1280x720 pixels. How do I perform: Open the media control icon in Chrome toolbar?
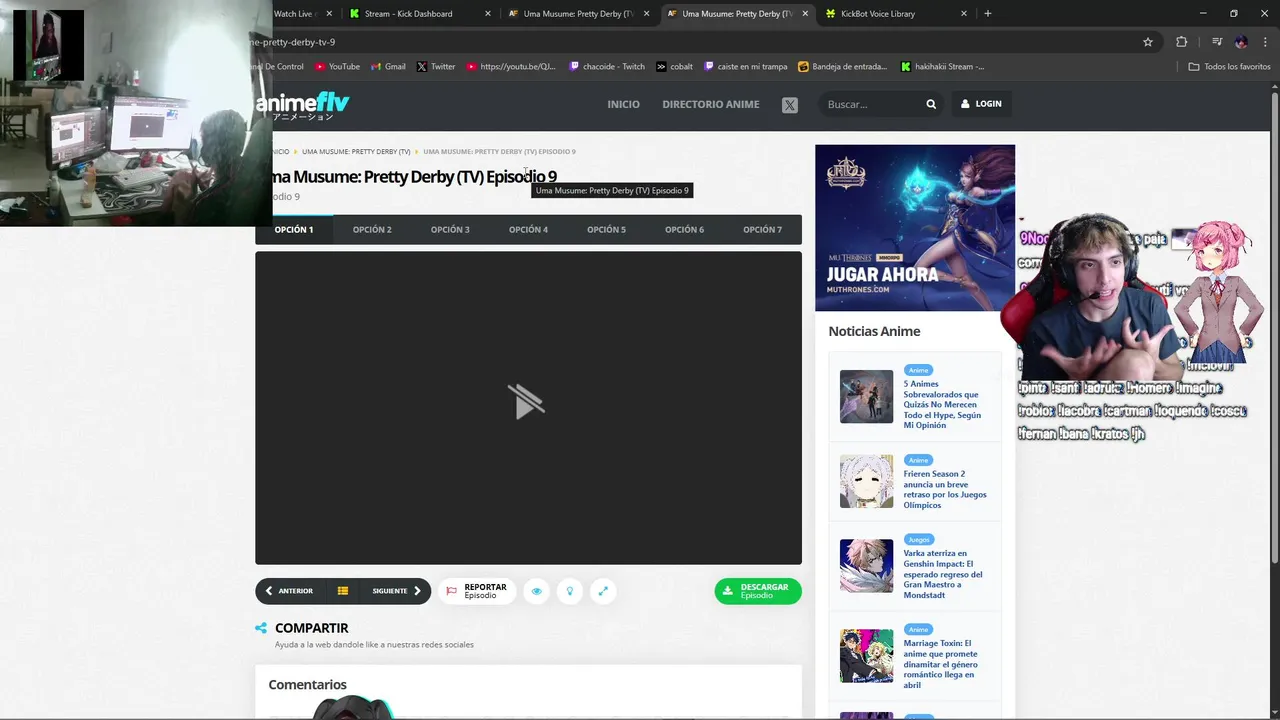1217,42
